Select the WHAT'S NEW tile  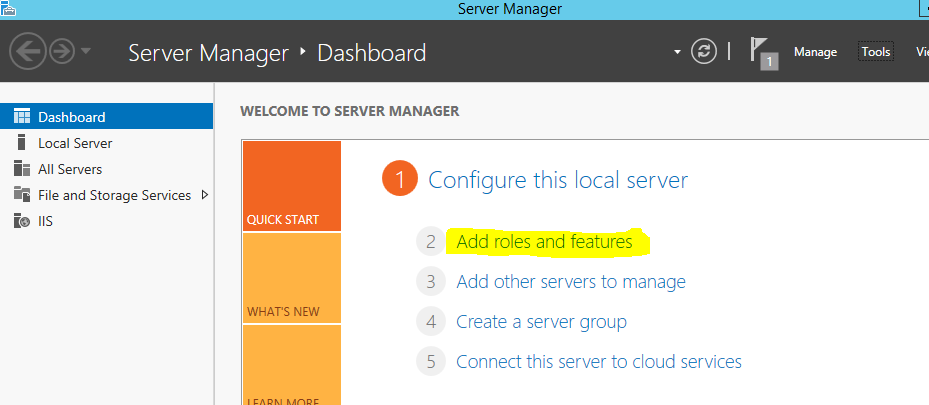[291, 278]
